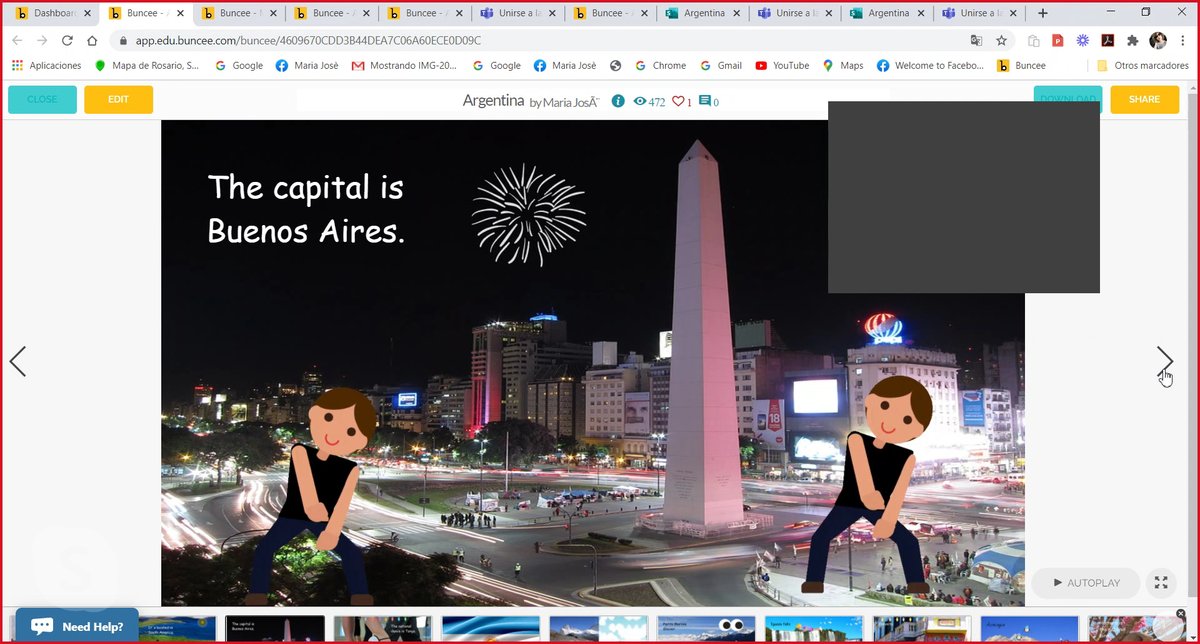This screenshot has width=1200, height=644.
Task: Bookmark the page with the star icon
Action: click(1000, 41)
